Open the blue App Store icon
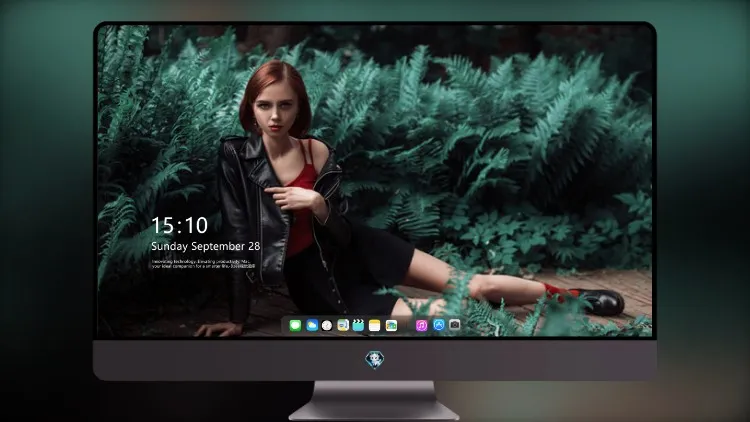The height and width of the screenshot is (422, 750). pos(439,325)
